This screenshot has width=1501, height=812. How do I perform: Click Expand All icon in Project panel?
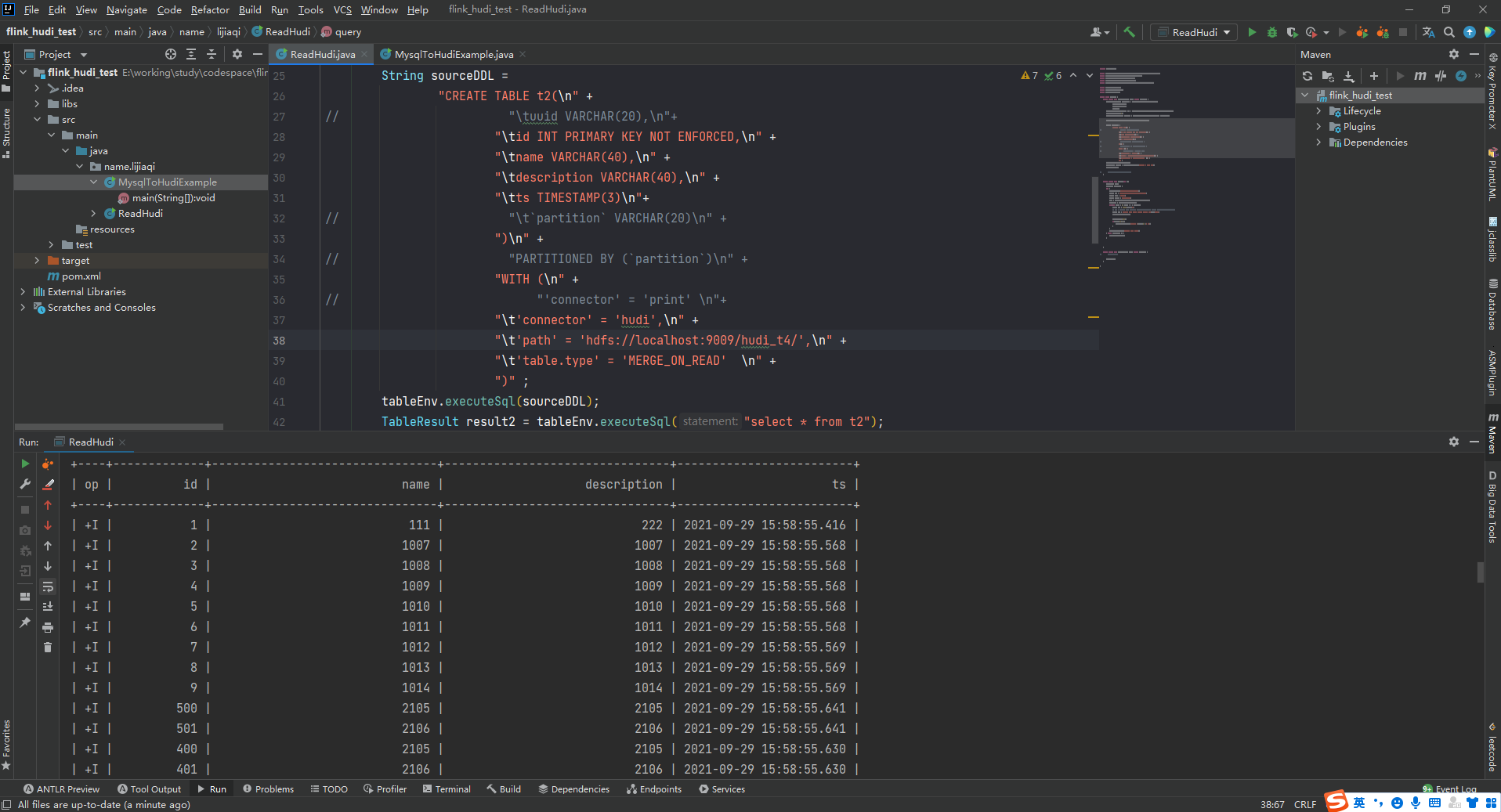point(191,54)
